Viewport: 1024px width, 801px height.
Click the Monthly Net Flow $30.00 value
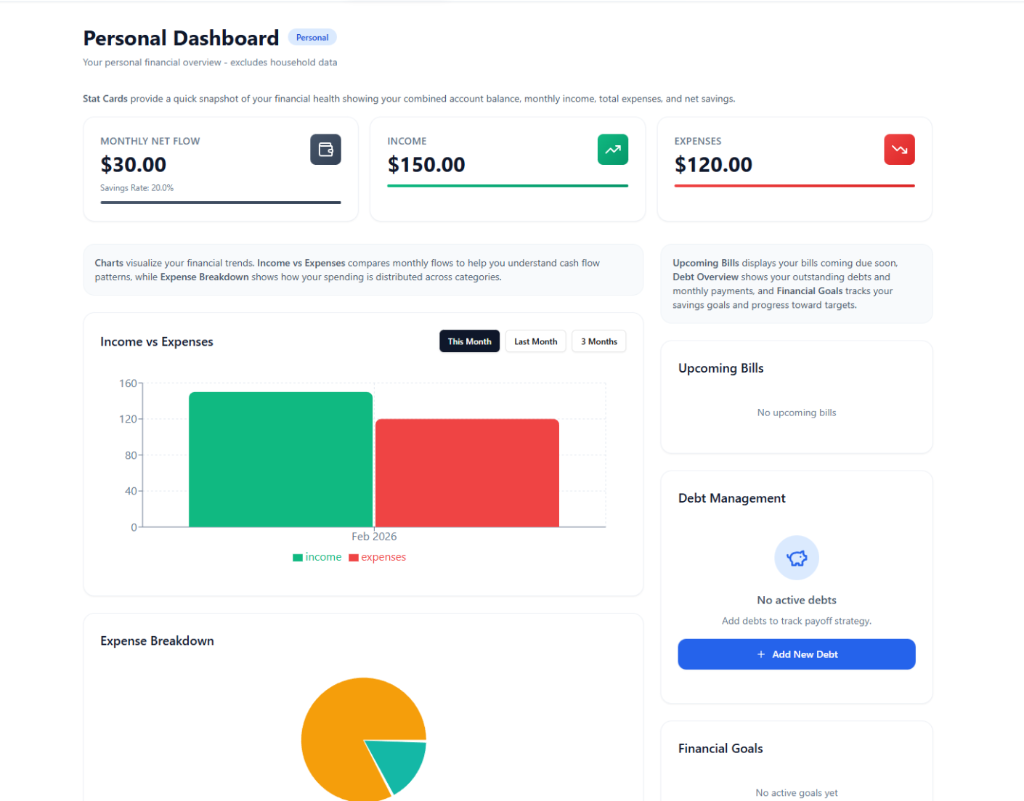(133, 165)
